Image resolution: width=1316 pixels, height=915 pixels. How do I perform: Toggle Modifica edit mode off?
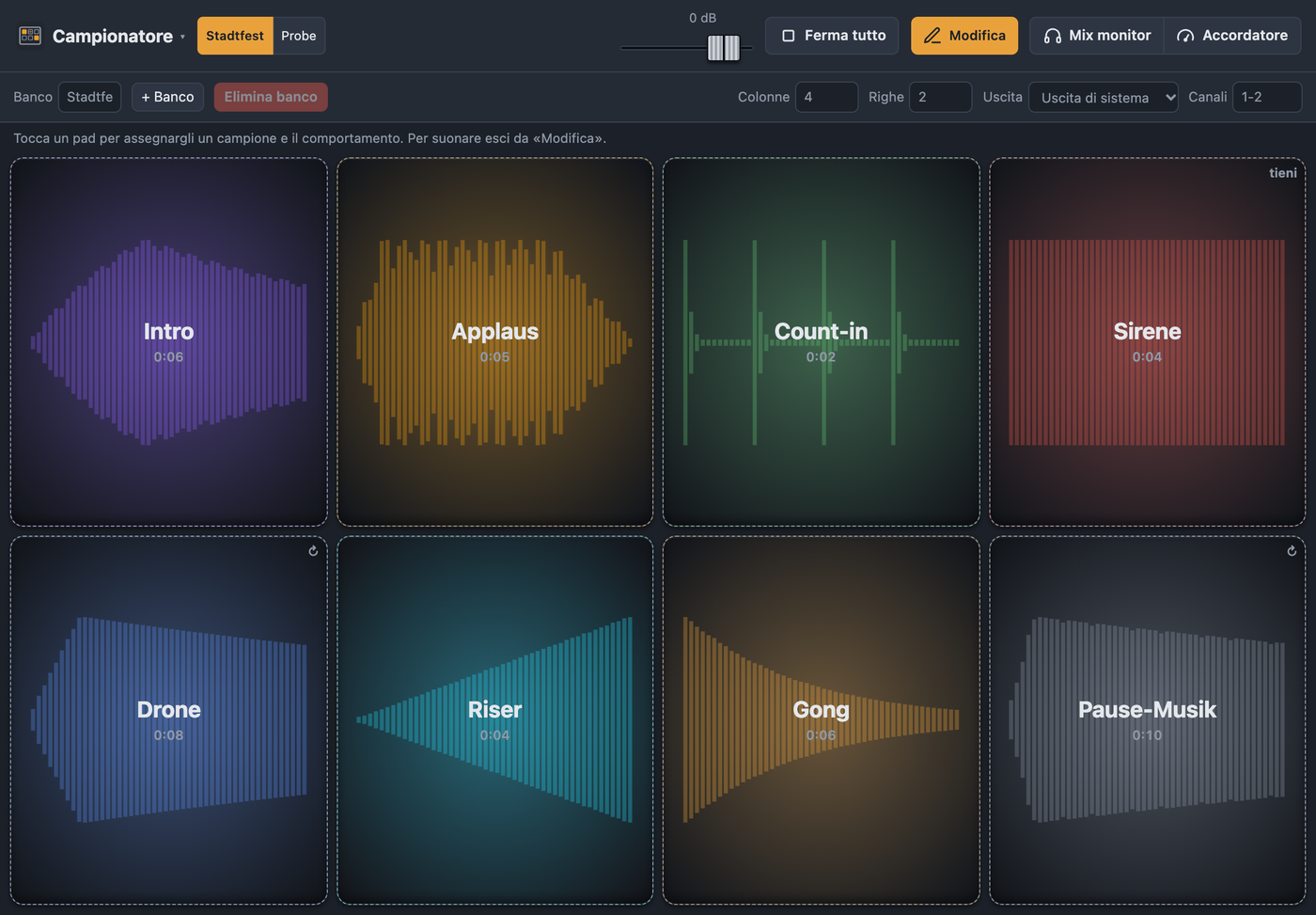click(x=964, y=36)
